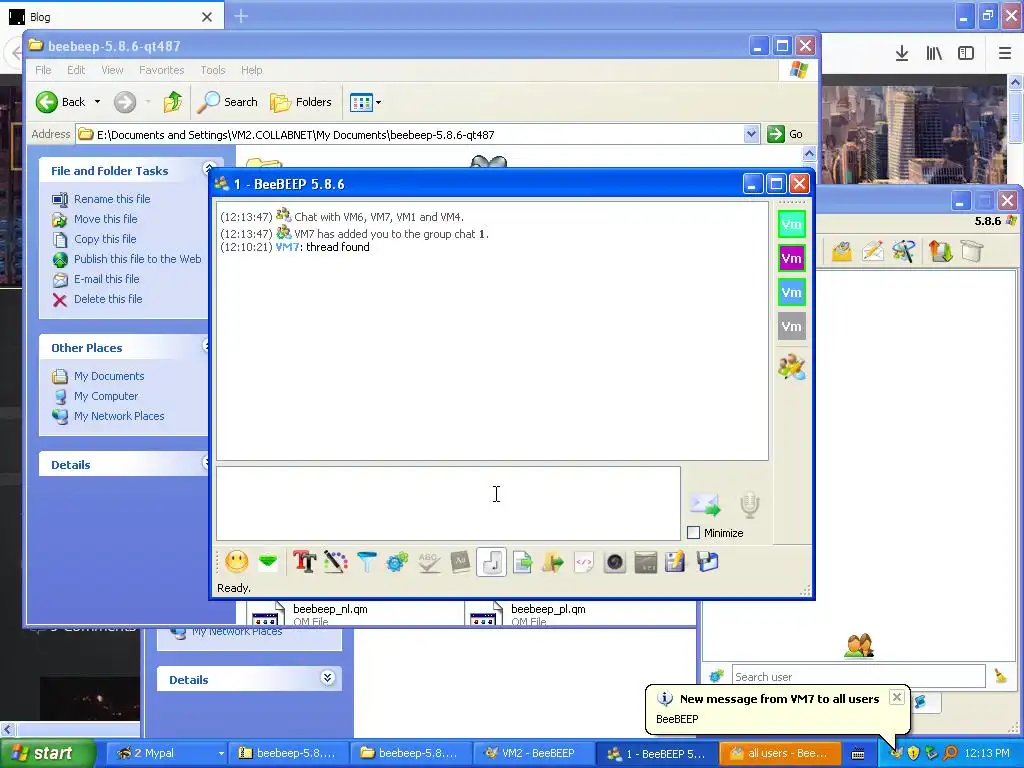
Task: Open the Tools menu in Explorer
Action: [x=213, y=70]
